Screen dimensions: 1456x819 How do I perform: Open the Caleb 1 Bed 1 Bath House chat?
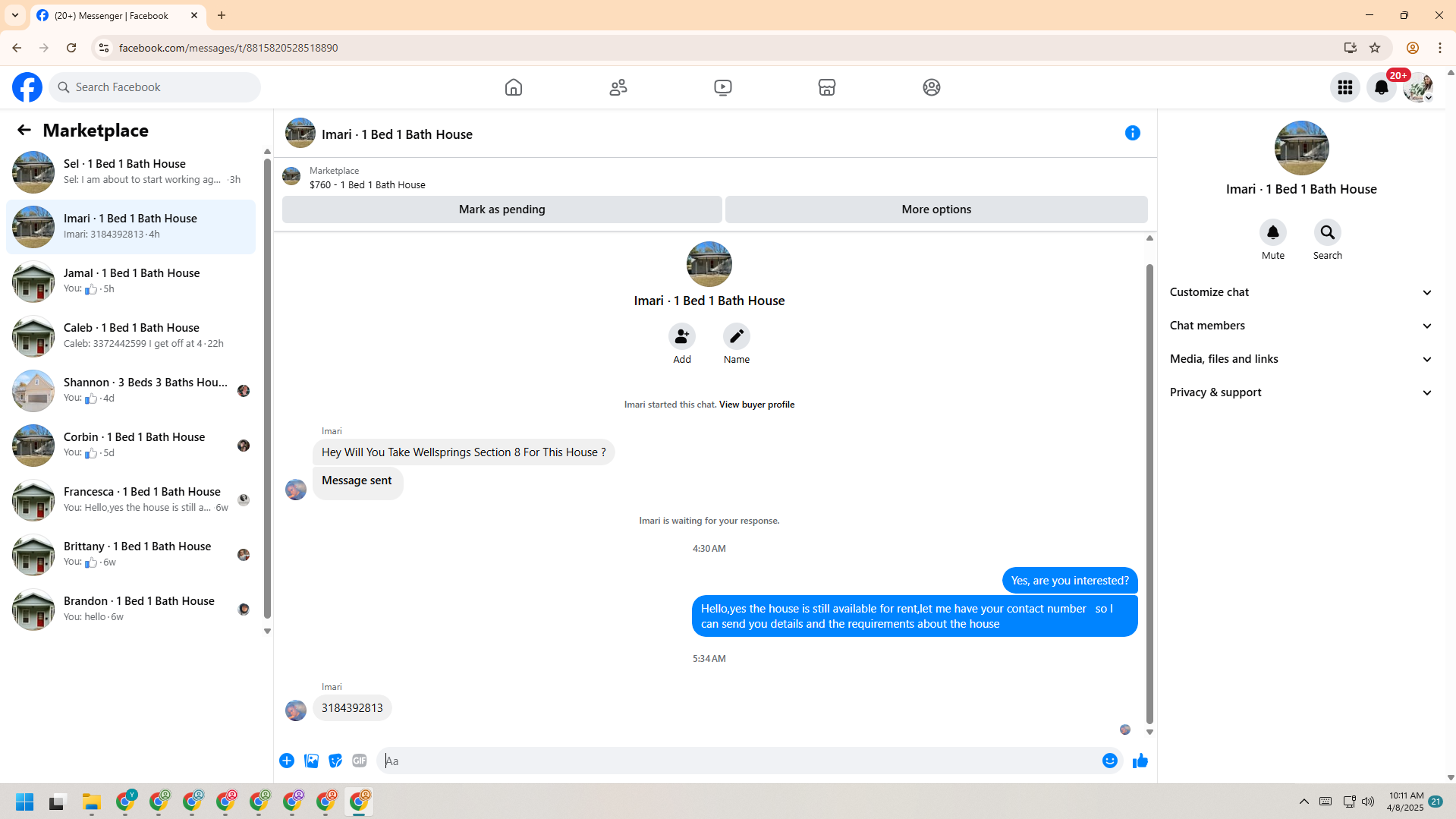point(131,336)
